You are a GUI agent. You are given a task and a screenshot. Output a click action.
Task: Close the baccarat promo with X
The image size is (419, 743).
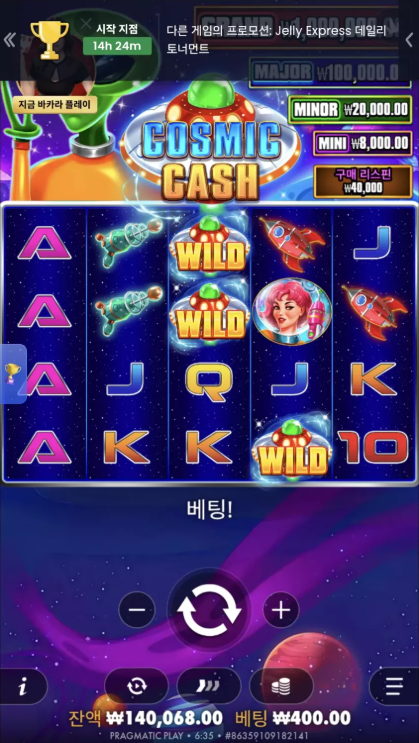pyautogui.click(x=86, y=23)
